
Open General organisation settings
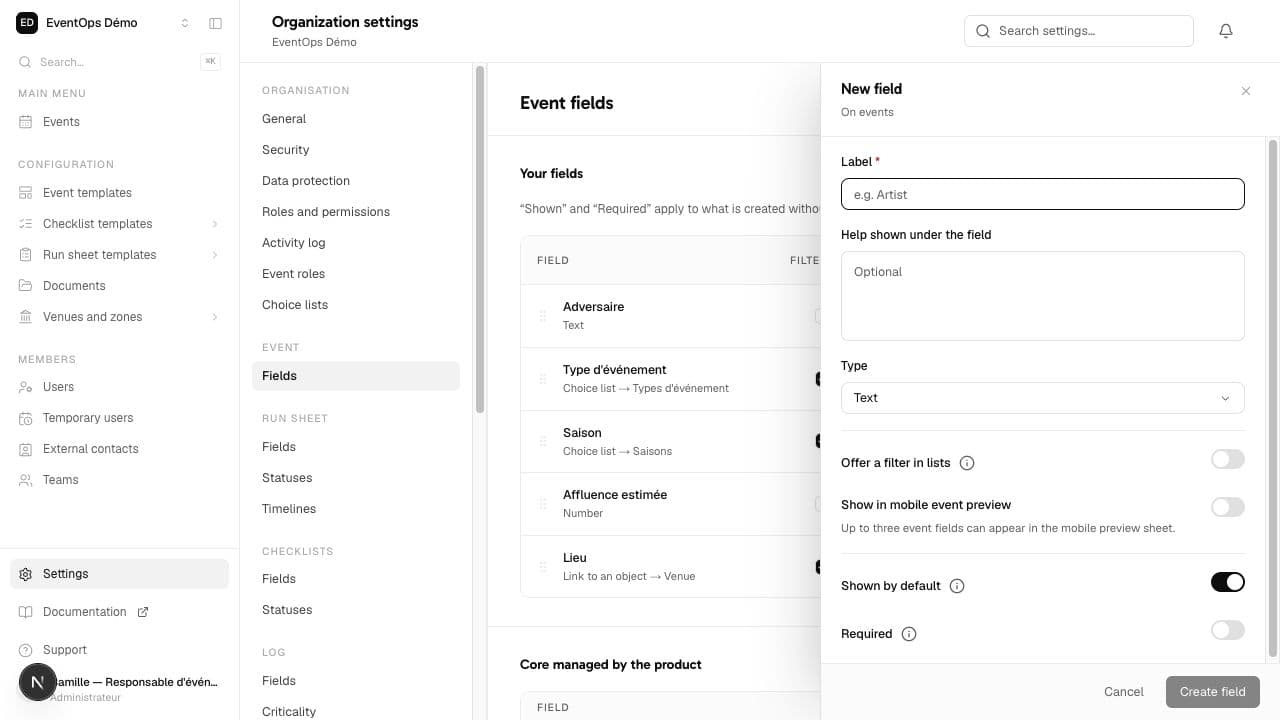point(356,119)
